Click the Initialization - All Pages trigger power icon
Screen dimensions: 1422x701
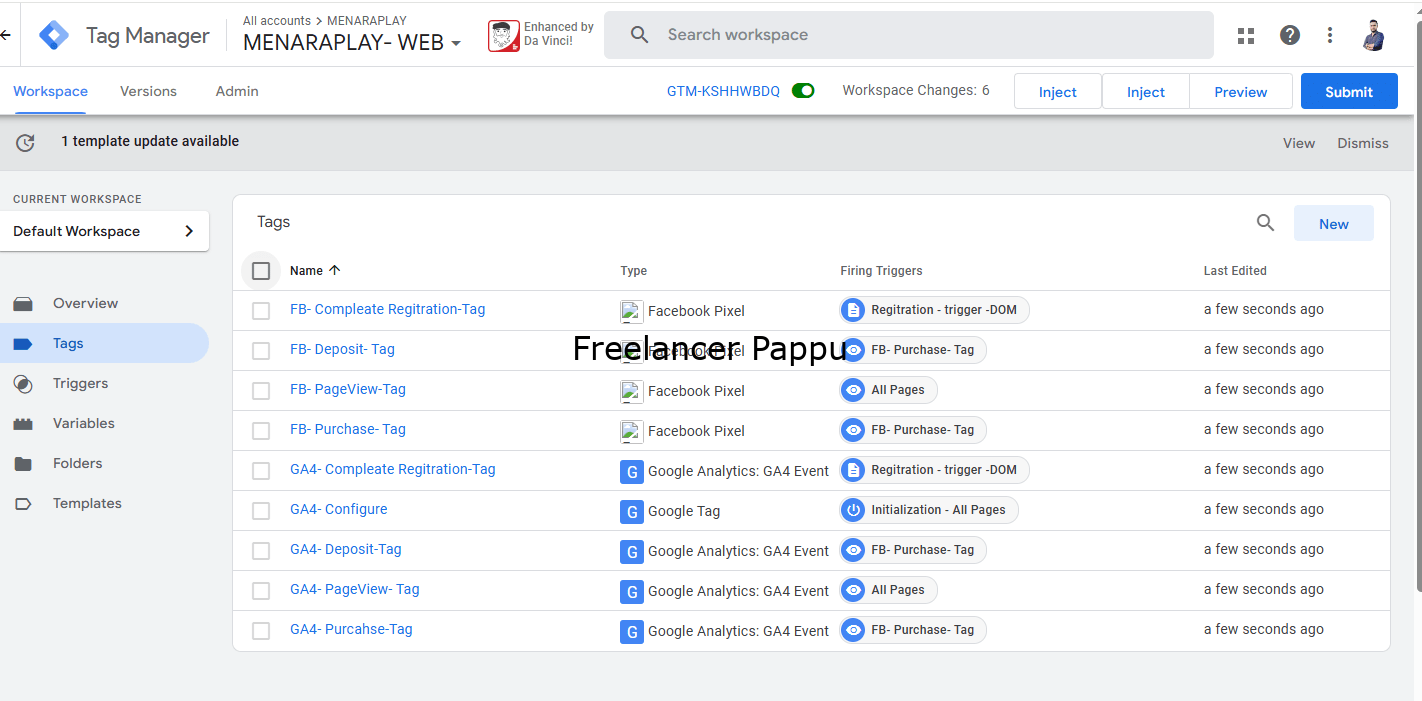point(853,510)
